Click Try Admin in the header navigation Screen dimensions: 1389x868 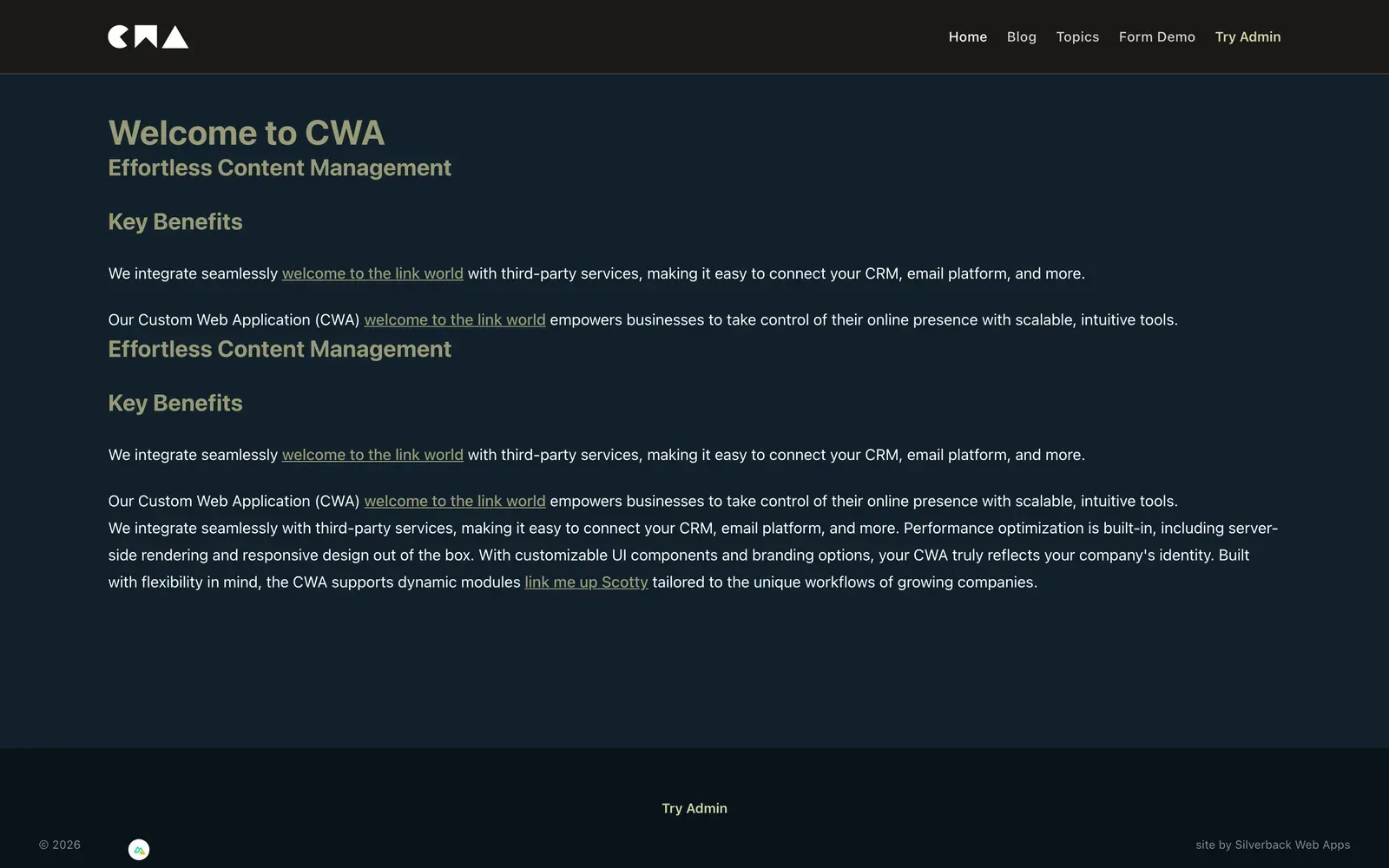[1247, 36]
